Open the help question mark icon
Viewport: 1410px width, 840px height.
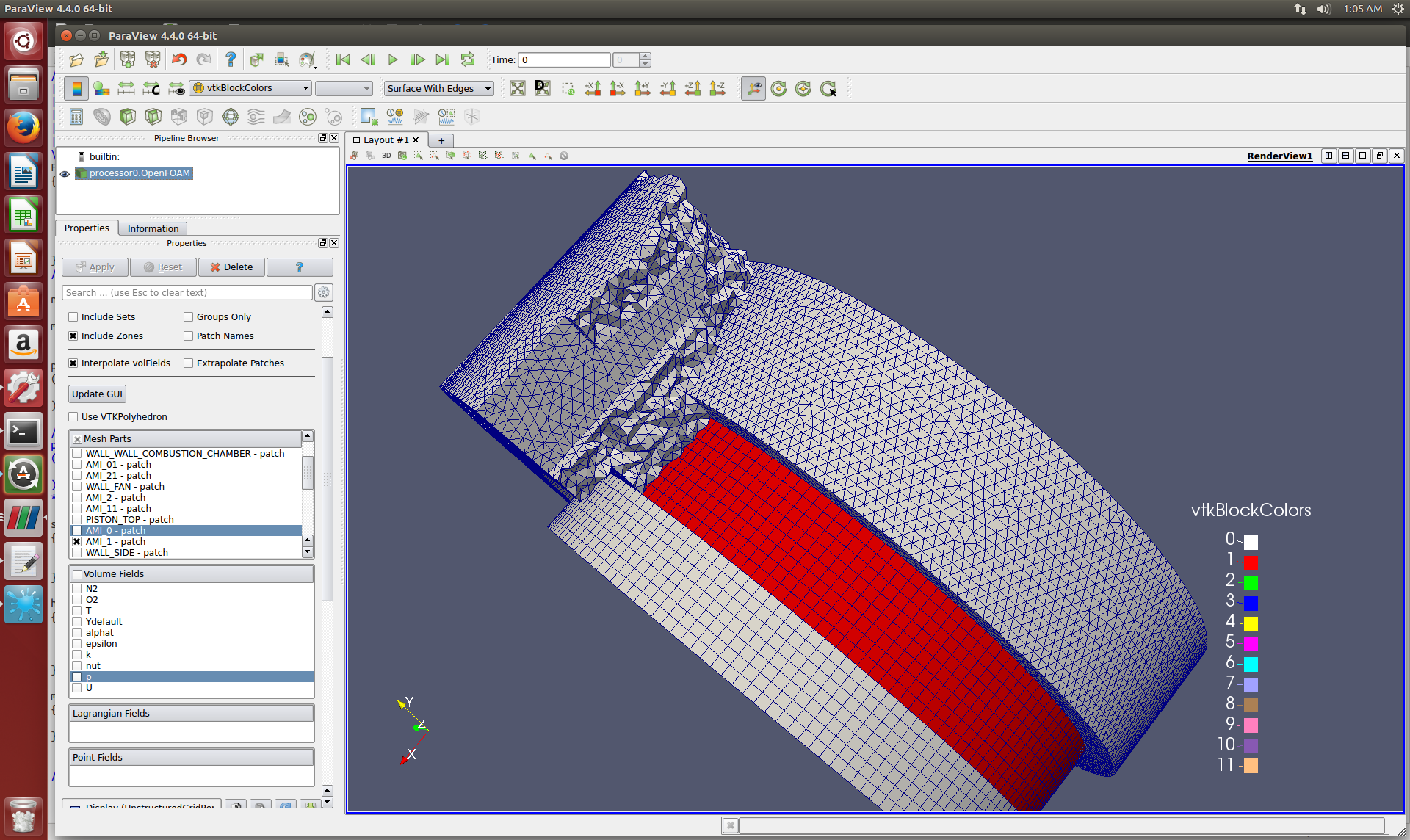coord(230,60)
